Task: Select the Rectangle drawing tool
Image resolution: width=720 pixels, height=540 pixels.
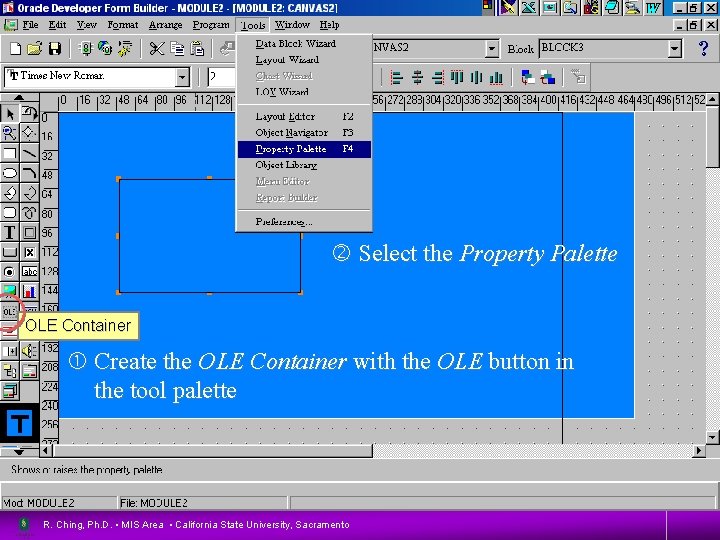Action: click(10, 153)
